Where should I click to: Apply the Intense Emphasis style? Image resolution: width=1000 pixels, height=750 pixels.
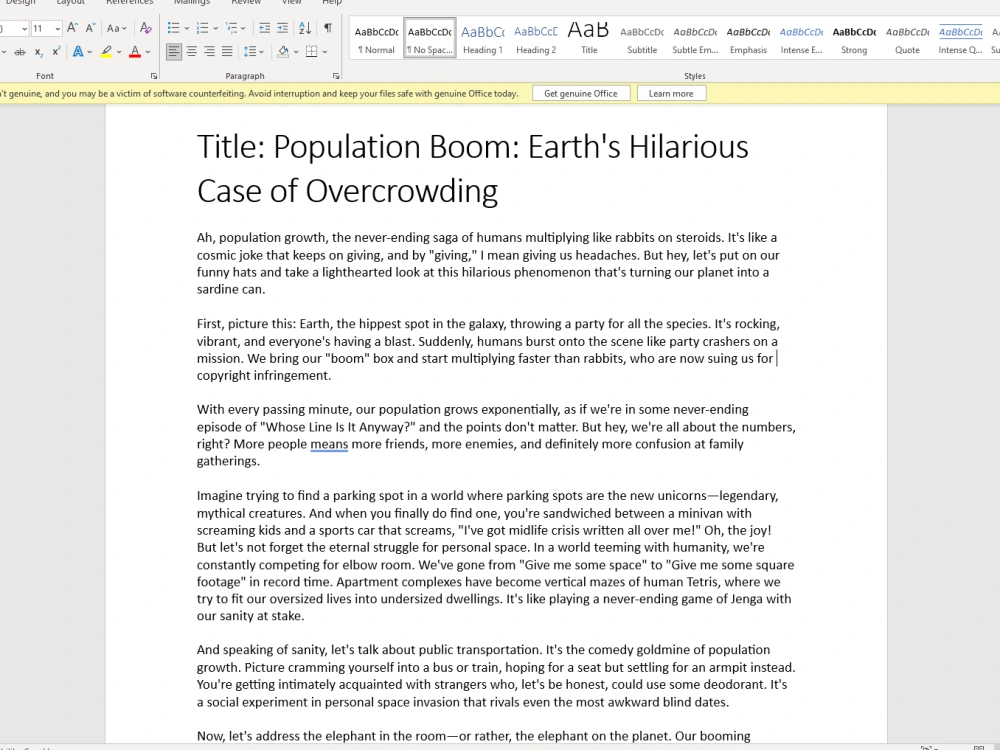pyautogui.click(x=801, y=38)
